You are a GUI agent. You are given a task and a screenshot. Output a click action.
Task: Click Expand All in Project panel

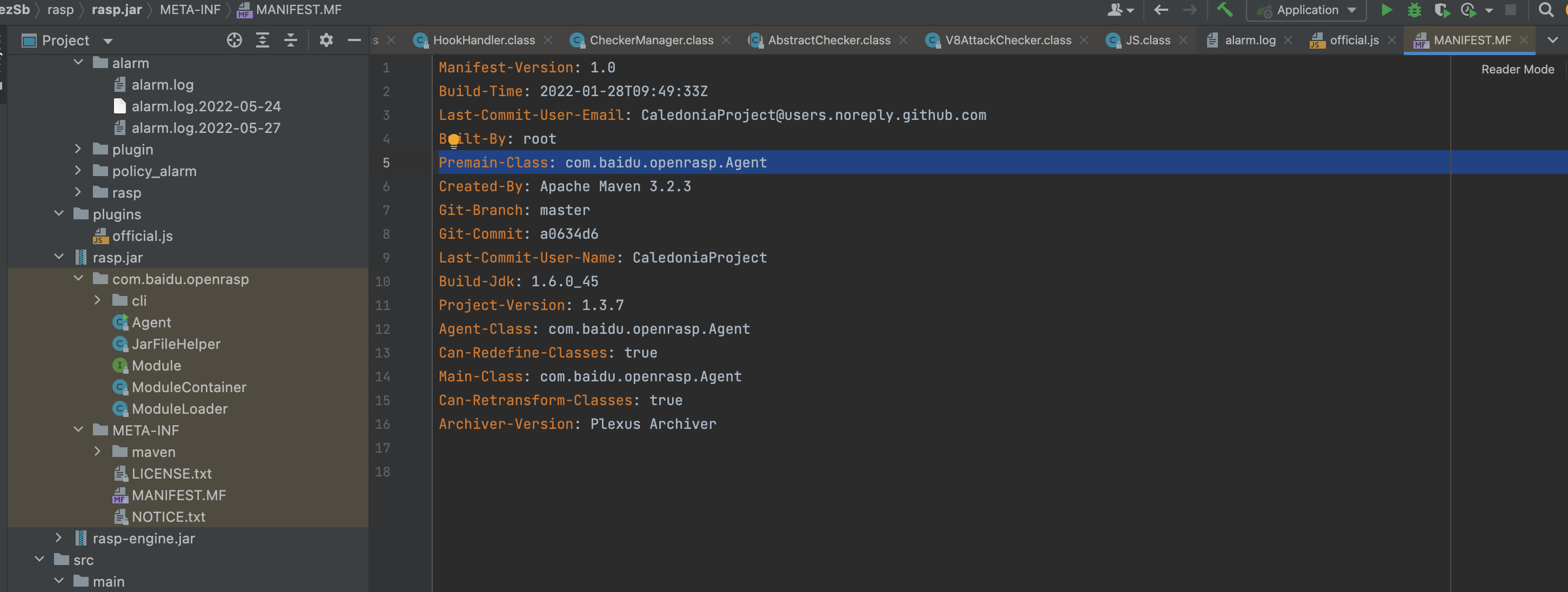[263, 40]
